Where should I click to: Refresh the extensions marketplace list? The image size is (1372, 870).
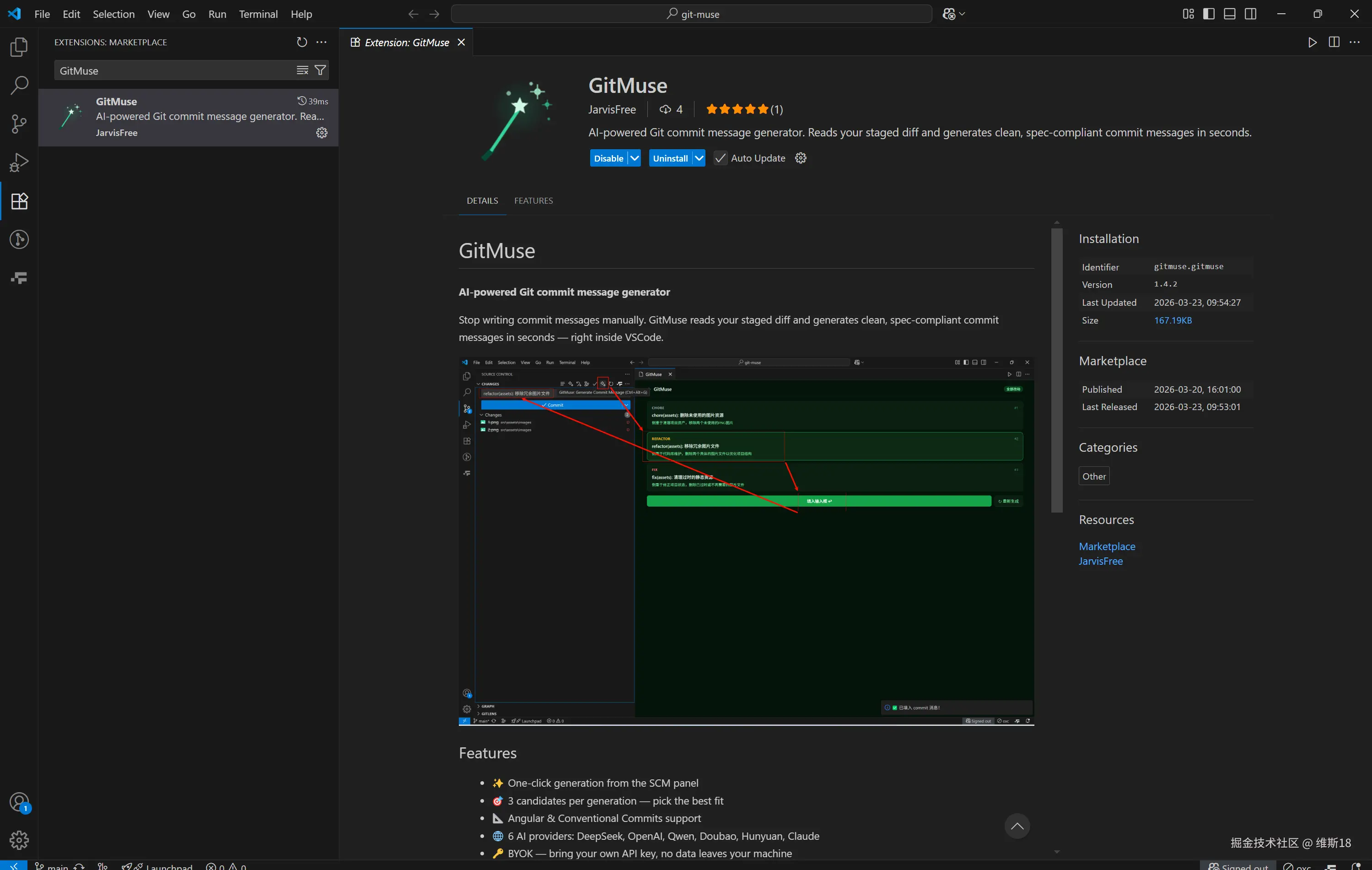click(x=301, y=42)
